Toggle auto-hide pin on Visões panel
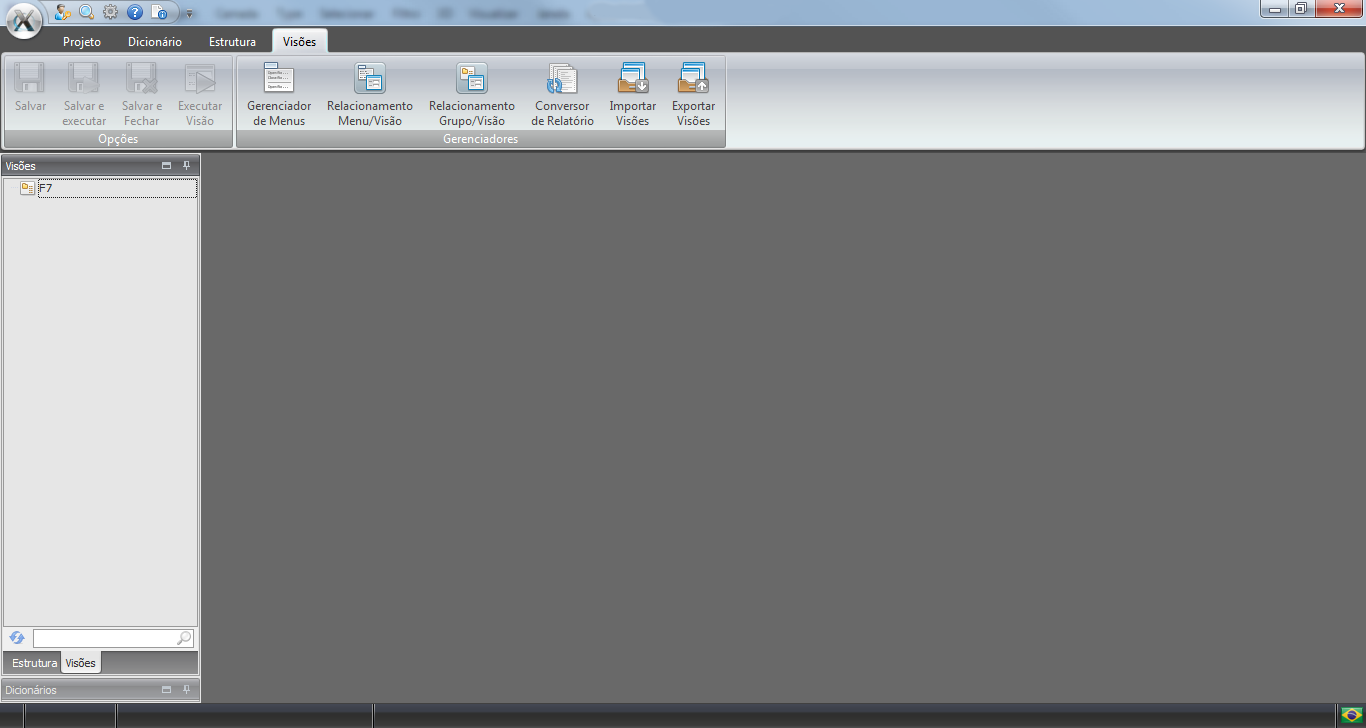The image size is (1366, 728). (x=186, y=166)
